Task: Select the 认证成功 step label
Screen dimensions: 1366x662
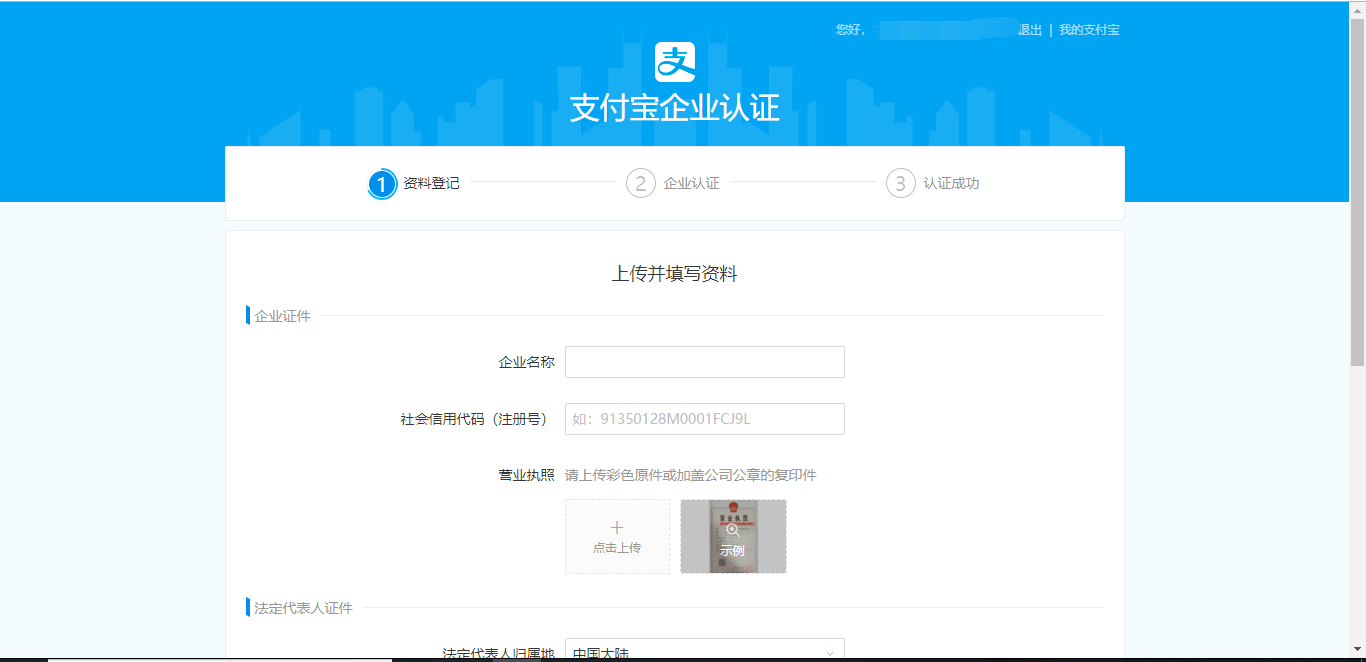Action: pos(951,184)
